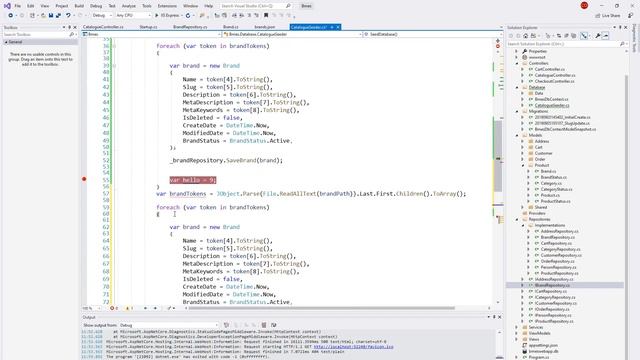Collapse the Database folder
The height and width of the screenshot is (360, 640).
[517, 87]
